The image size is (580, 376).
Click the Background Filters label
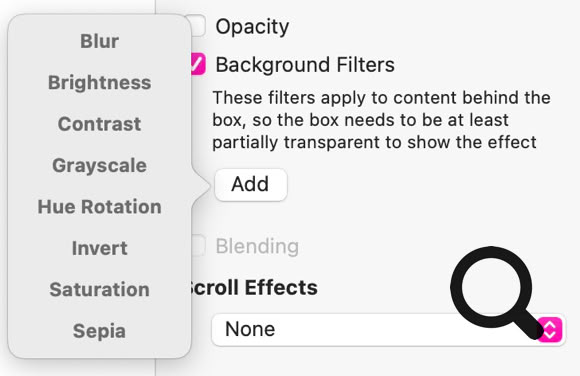305,65
